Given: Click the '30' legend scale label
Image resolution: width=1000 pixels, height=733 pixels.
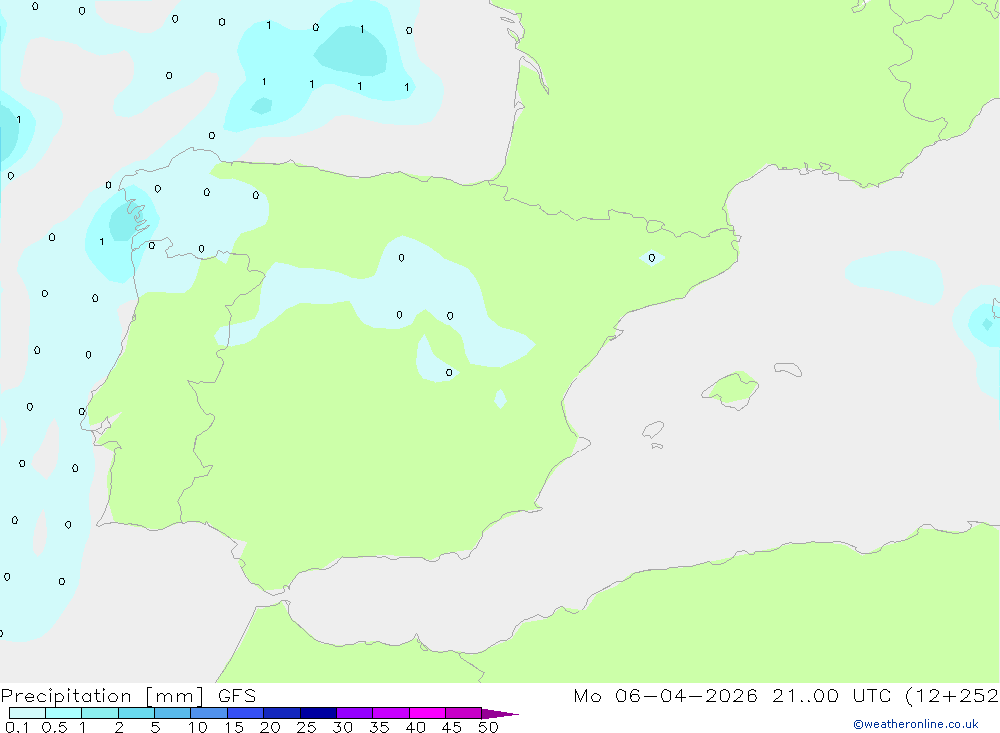Looking at the screenshot, I should click(x=343, y=727).
